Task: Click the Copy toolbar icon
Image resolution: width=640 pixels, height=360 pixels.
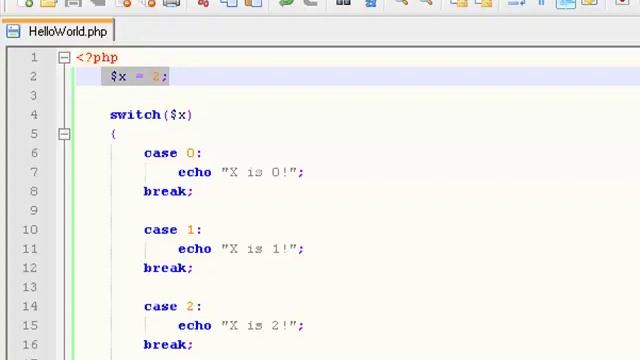Action: pyautogui.click(x=229, y=3)
